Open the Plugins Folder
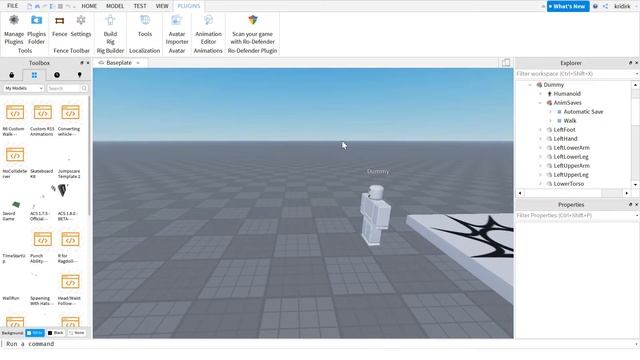The height and width of the screenshot is (360, 640). [36, 29]
